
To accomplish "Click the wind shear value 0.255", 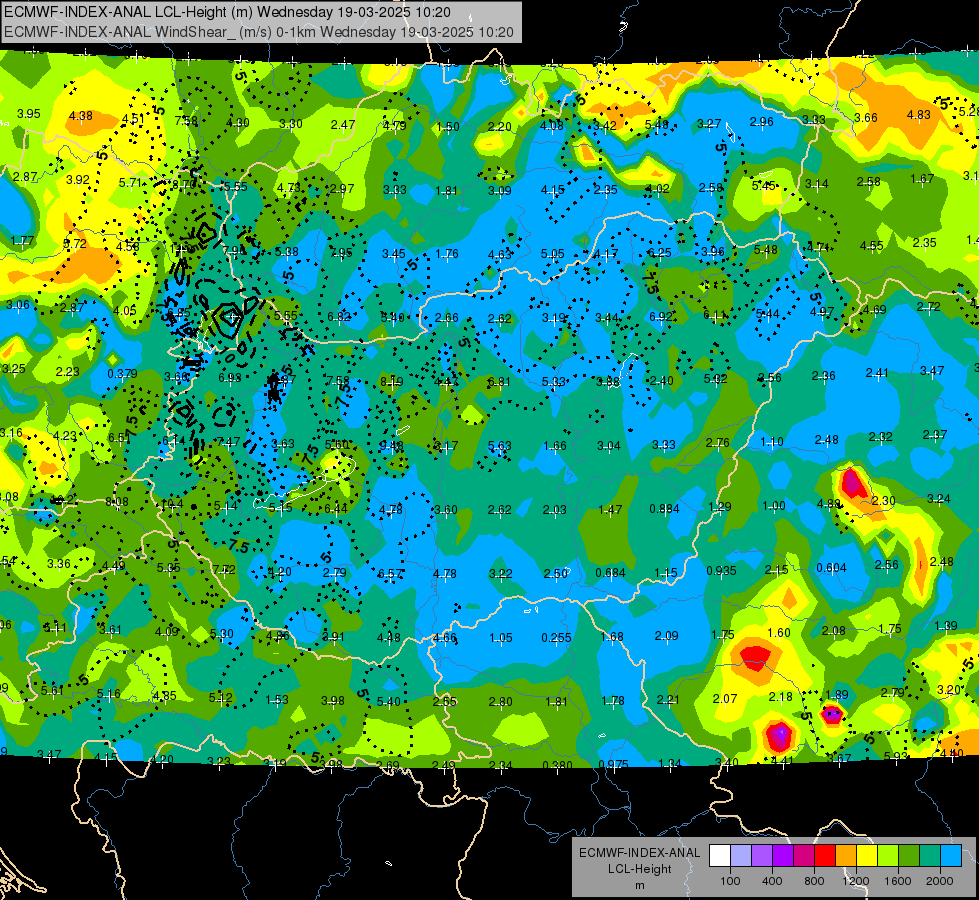I will tap(556, 638).
